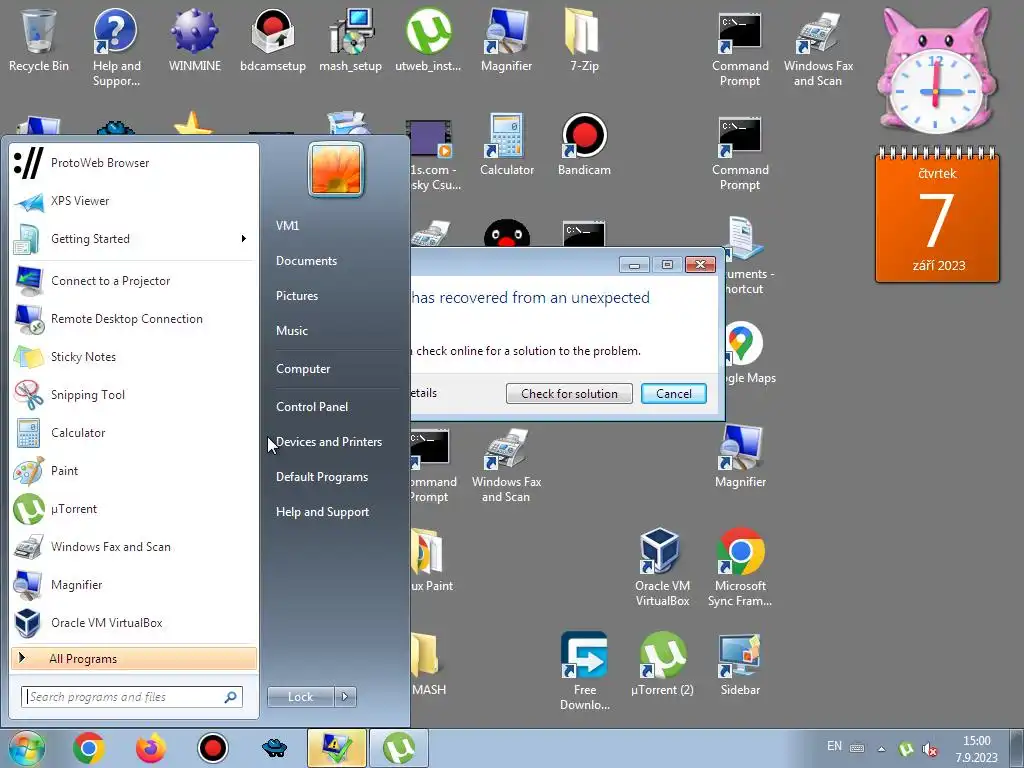Select the mash_setup desktop icon
This screenshot has height=768, width=1024.
coord(351,40)
